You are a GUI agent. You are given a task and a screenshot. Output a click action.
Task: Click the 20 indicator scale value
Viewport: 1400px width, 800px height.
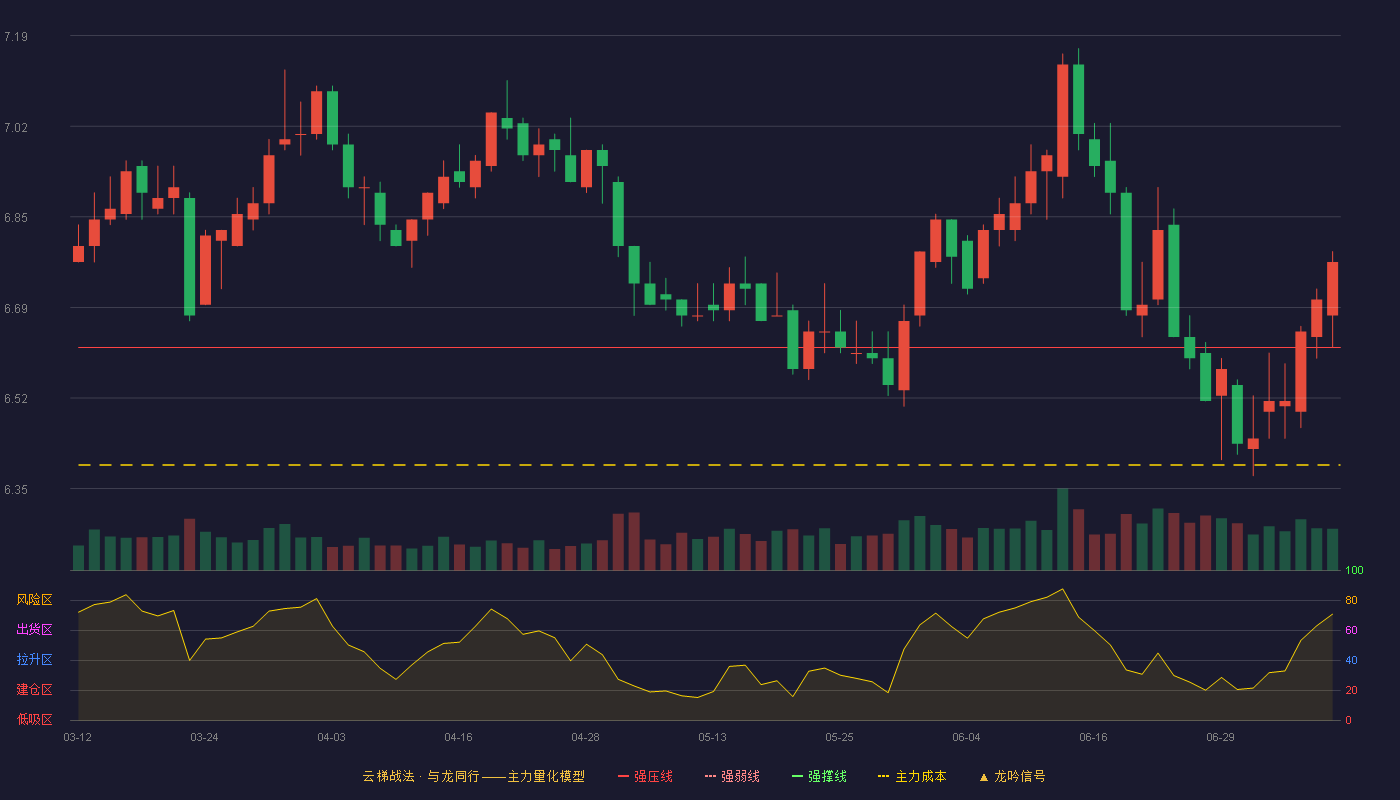(1351, 690)
